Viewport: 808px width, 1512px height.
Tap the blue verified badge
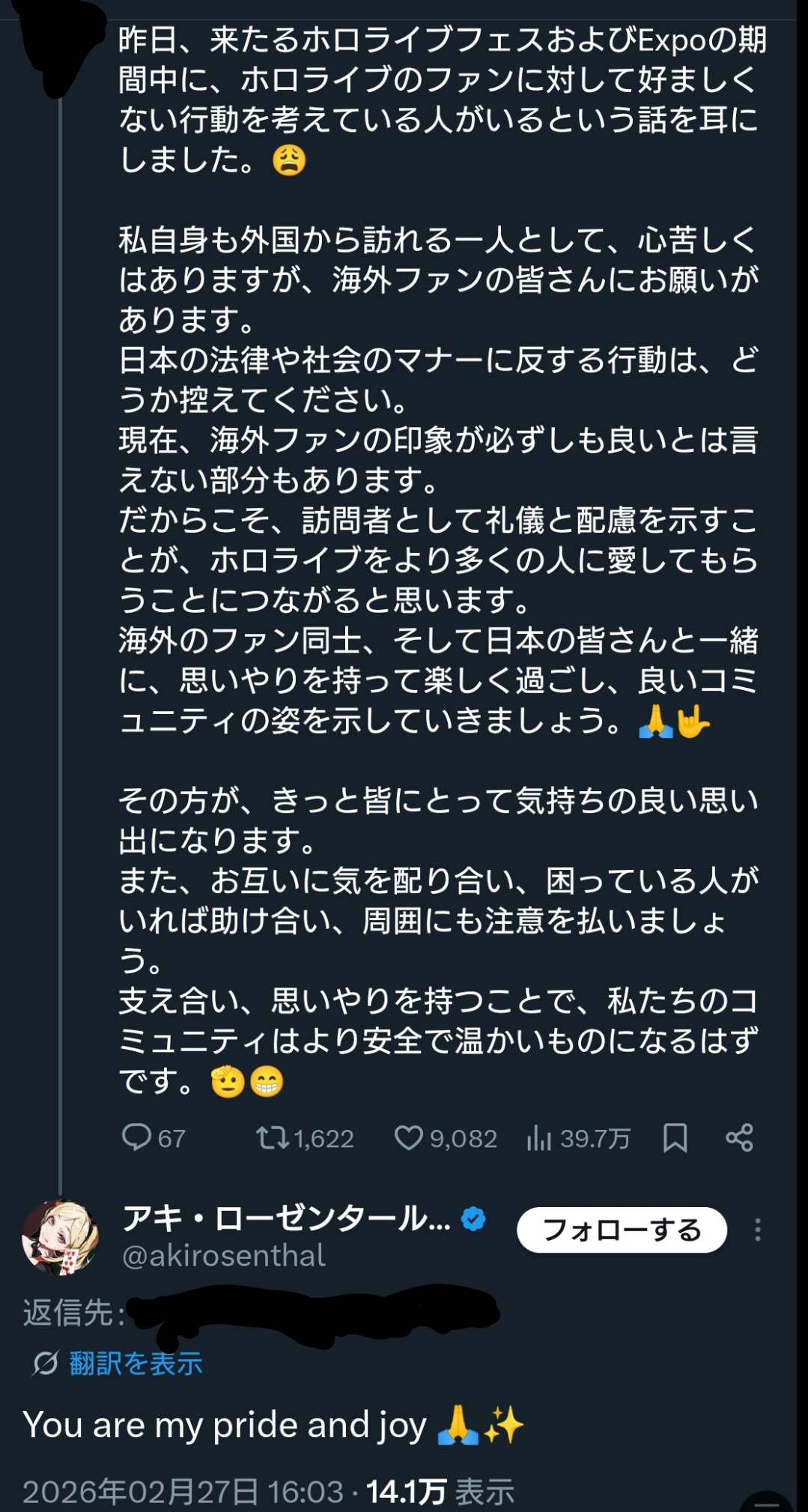point(473,1219)
